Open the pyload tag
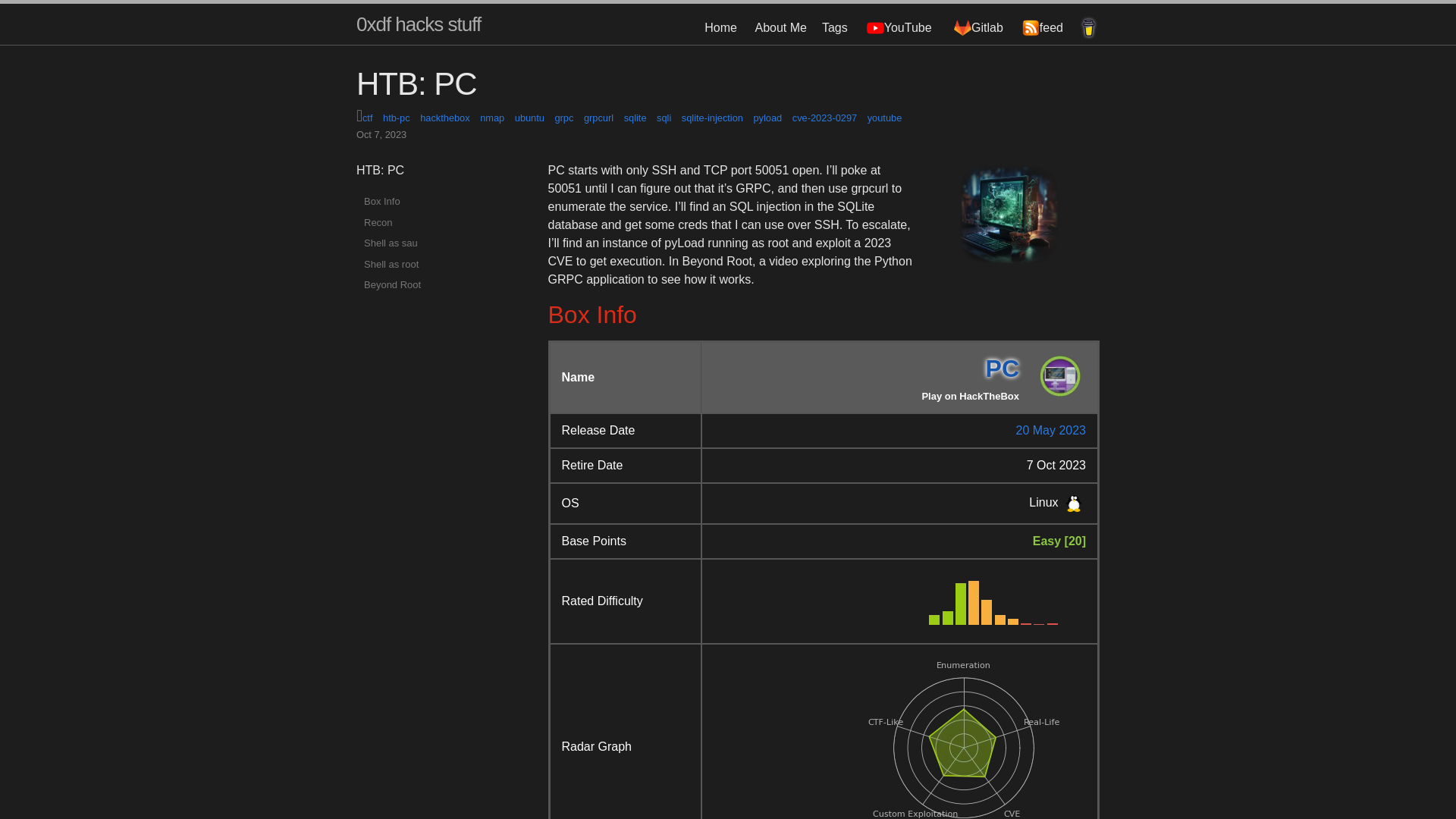This screenshot has height=819, width=1456. click(767, 118)
